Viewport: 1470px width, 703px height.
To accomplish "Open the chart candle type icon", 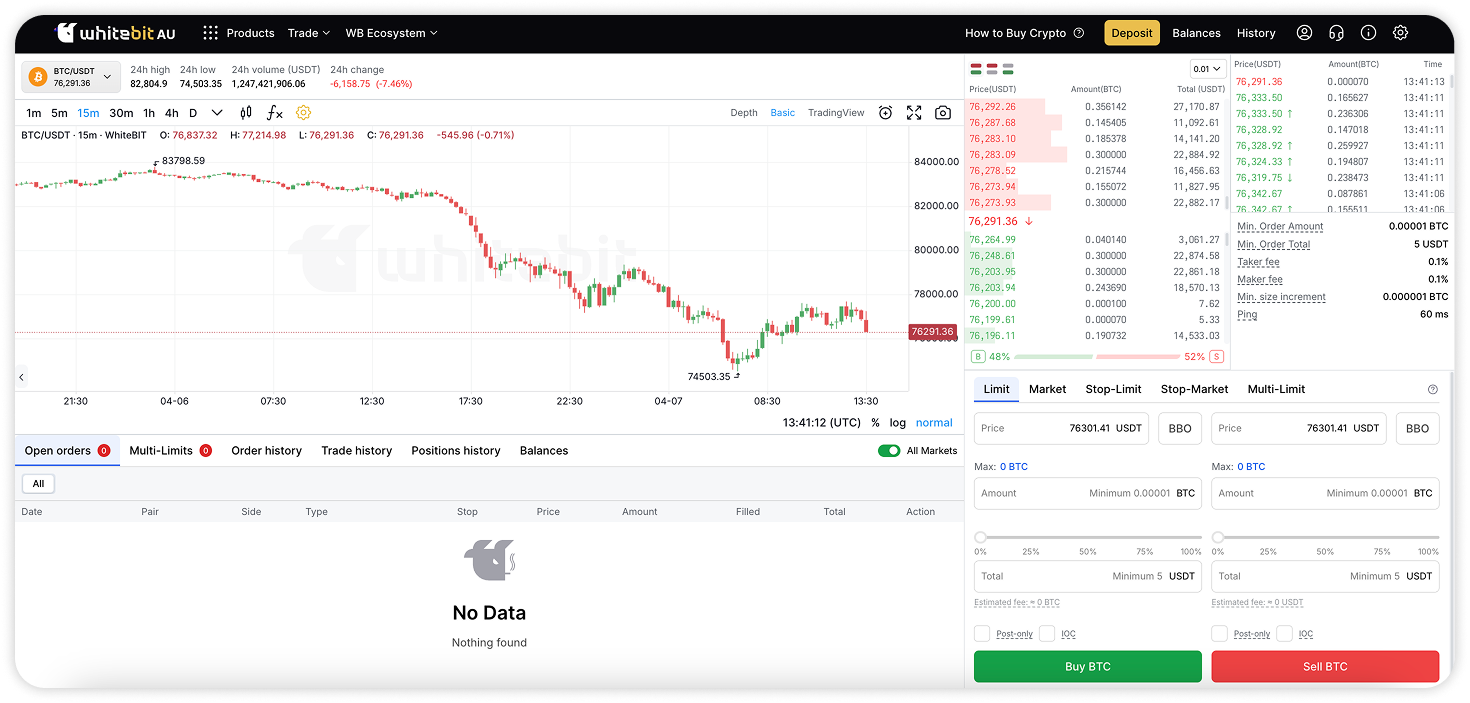I will (246, 113).
